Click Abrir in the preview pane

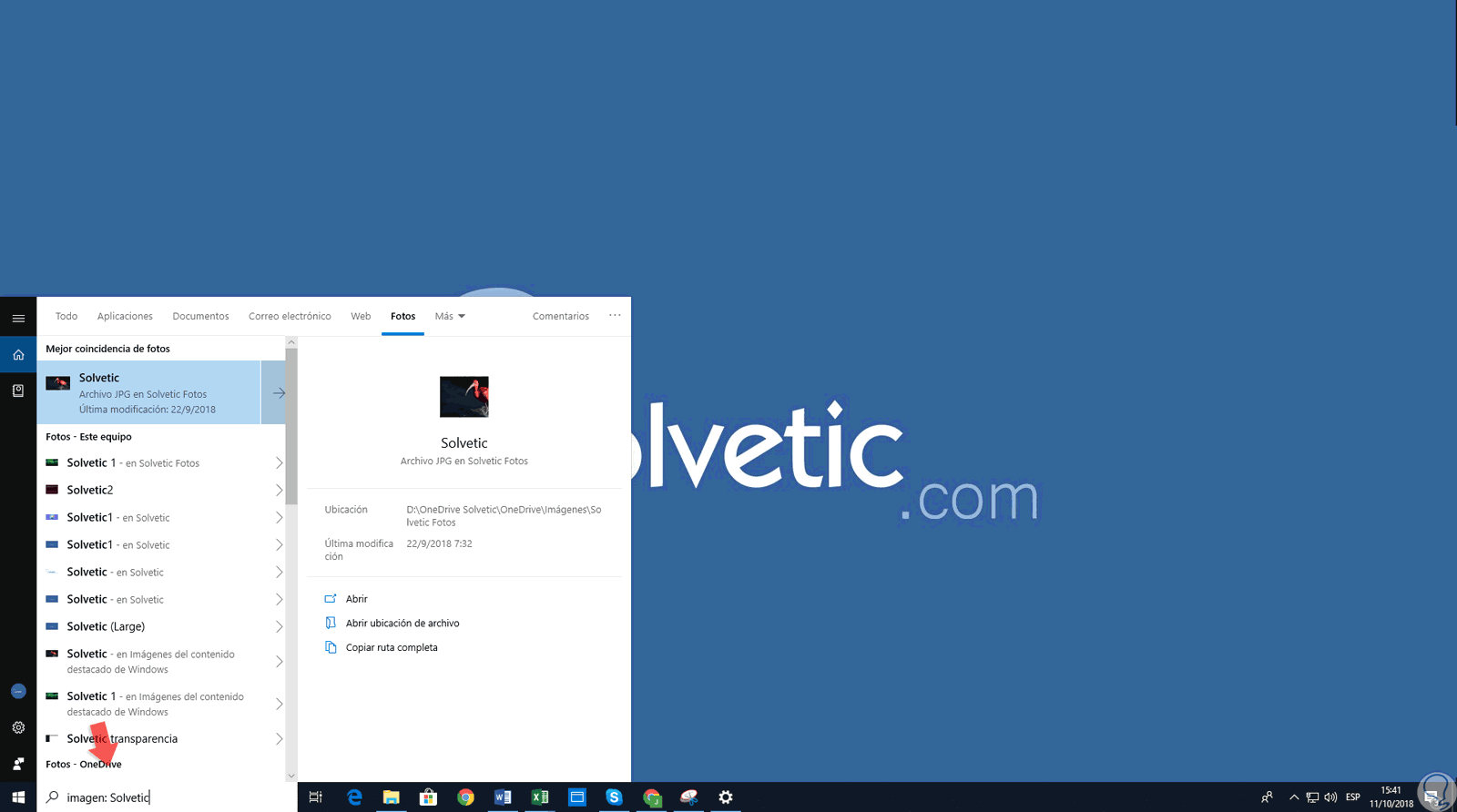346,599
